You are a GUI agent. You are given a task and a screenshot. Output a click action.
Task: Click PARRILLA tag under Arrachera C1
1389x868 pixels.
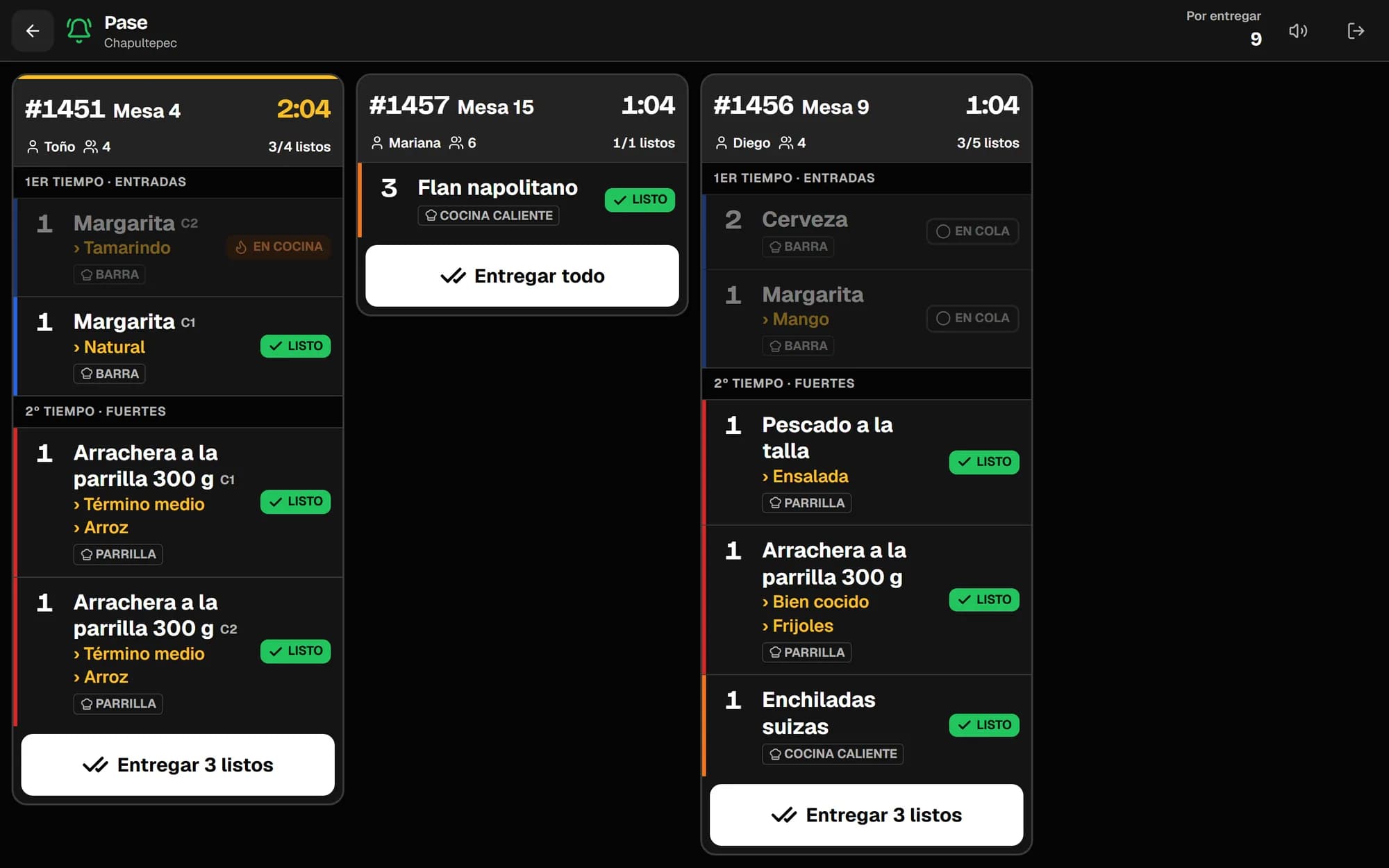coord(118,554)
